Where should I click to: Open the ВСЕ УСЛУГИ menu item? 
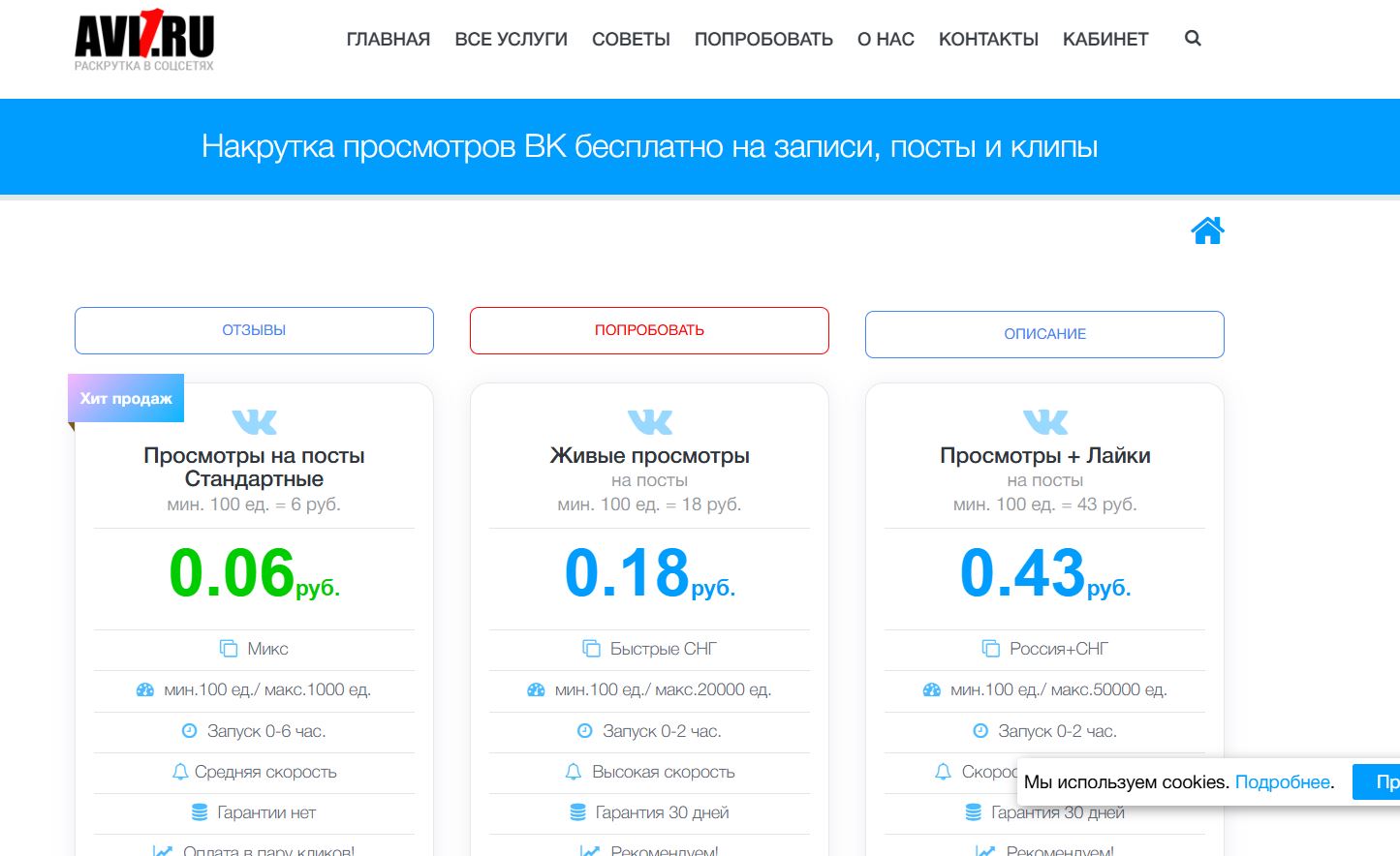point(511,39)
